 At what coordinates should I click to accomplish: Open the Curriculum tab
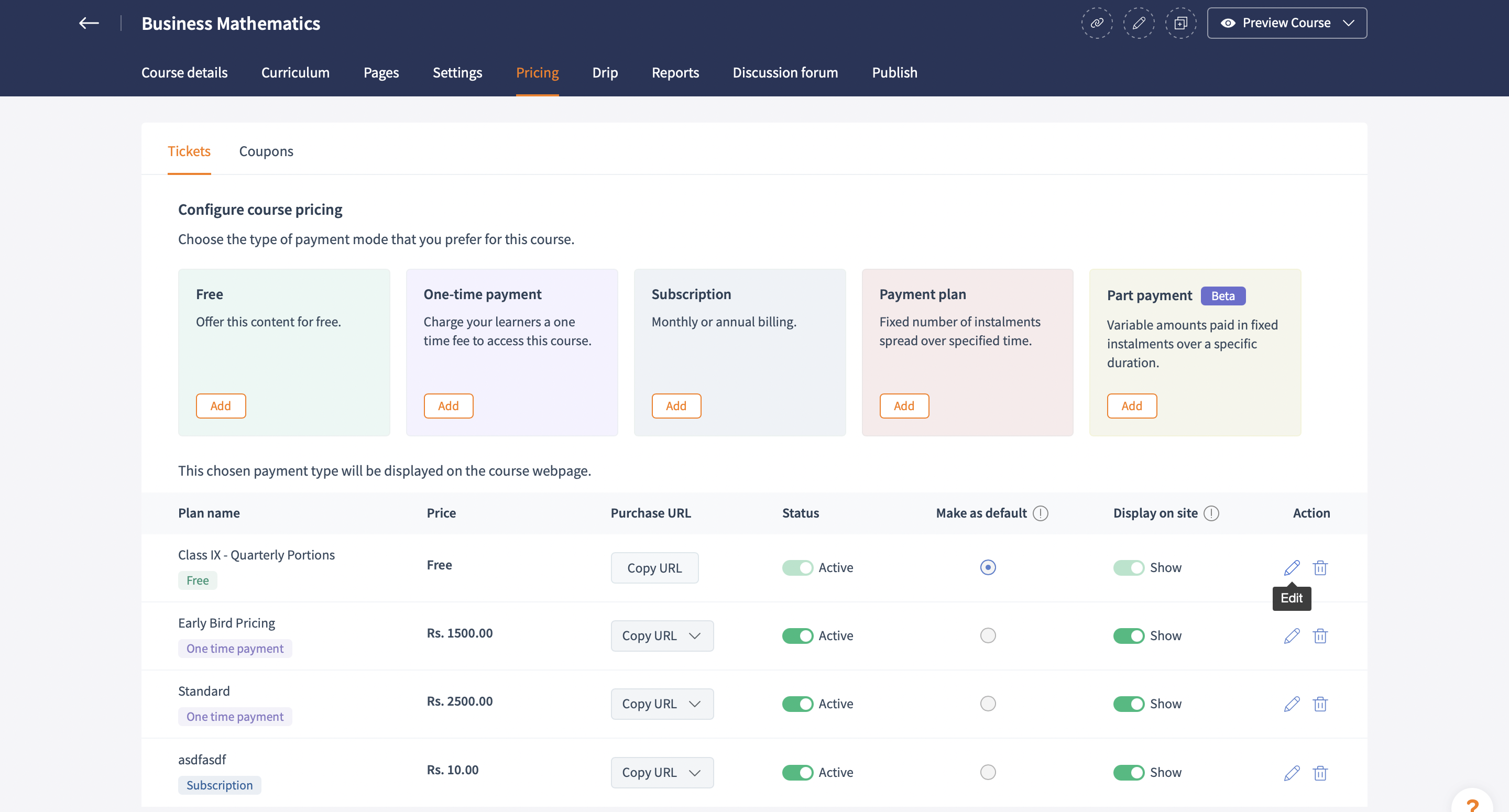click(x=295, y=73)
